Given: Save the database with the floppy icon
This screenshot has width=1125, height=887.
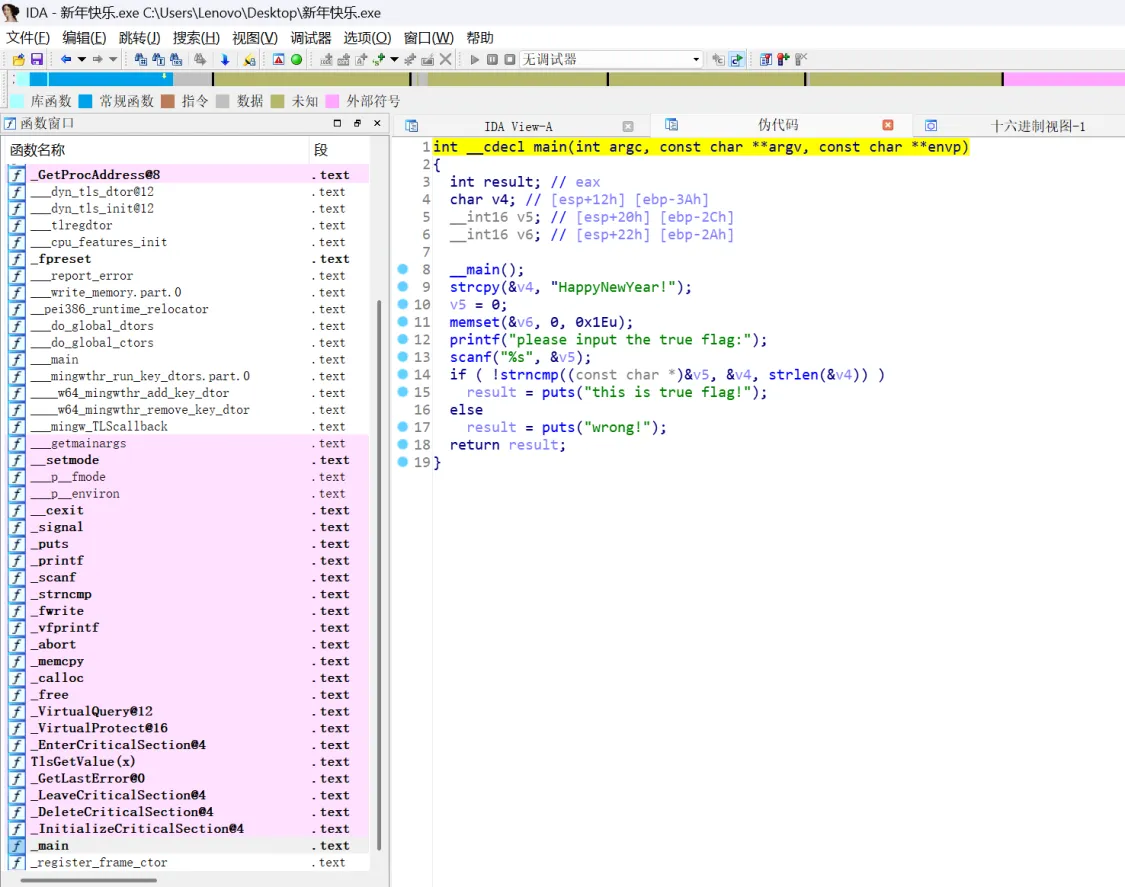Looking at the screenshot, I should 37,60.
